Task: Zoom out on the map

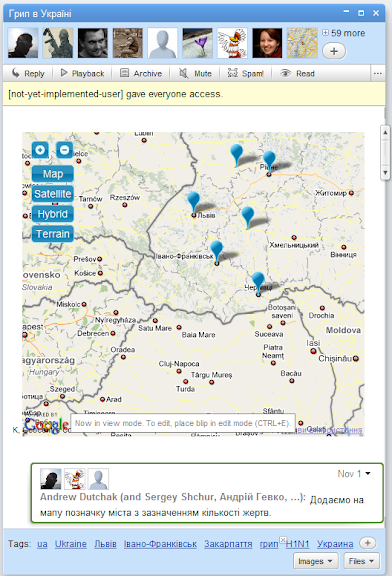Action: [64, 150]
